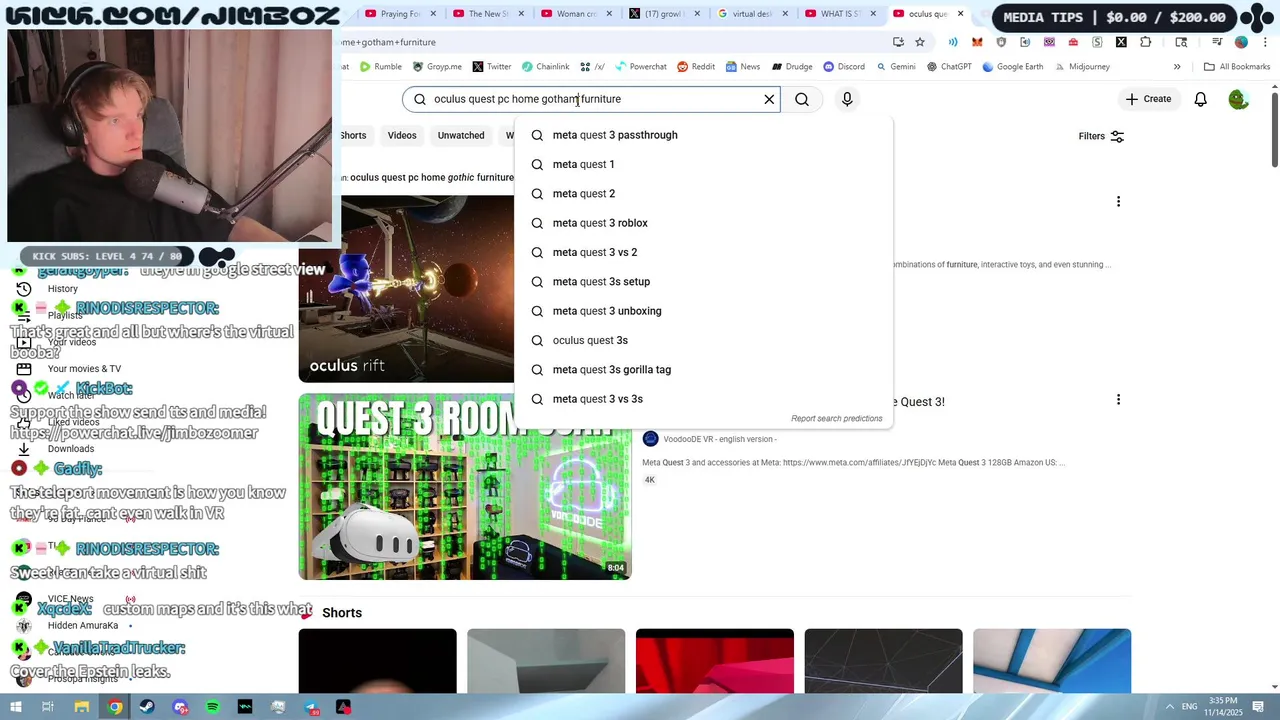Select suggestion meta quest 3s gorilla tag
1280x720 pixels.
tap(703, 370)
